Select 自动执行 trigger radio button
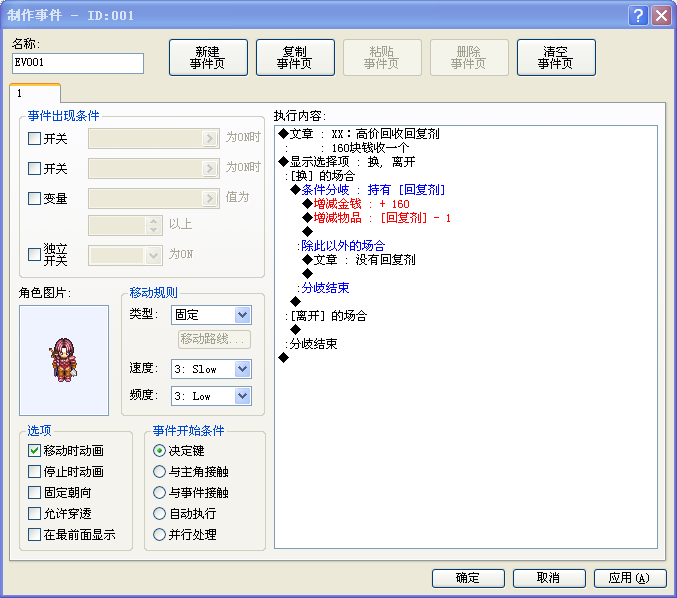The width and height of the screenshot is (677, 598). (x=159, y=514)
